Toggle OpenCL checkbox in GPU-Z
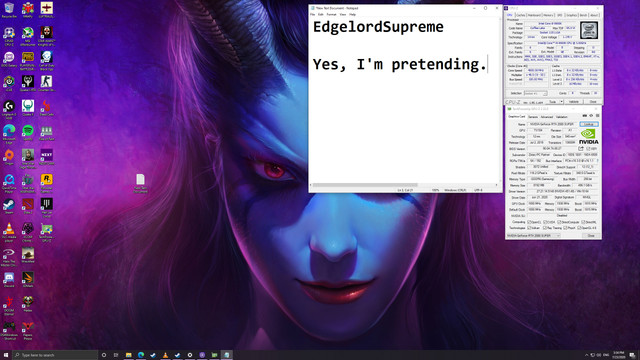The height and width of the screenshot is (360, 640). click(x=529, y=222)
